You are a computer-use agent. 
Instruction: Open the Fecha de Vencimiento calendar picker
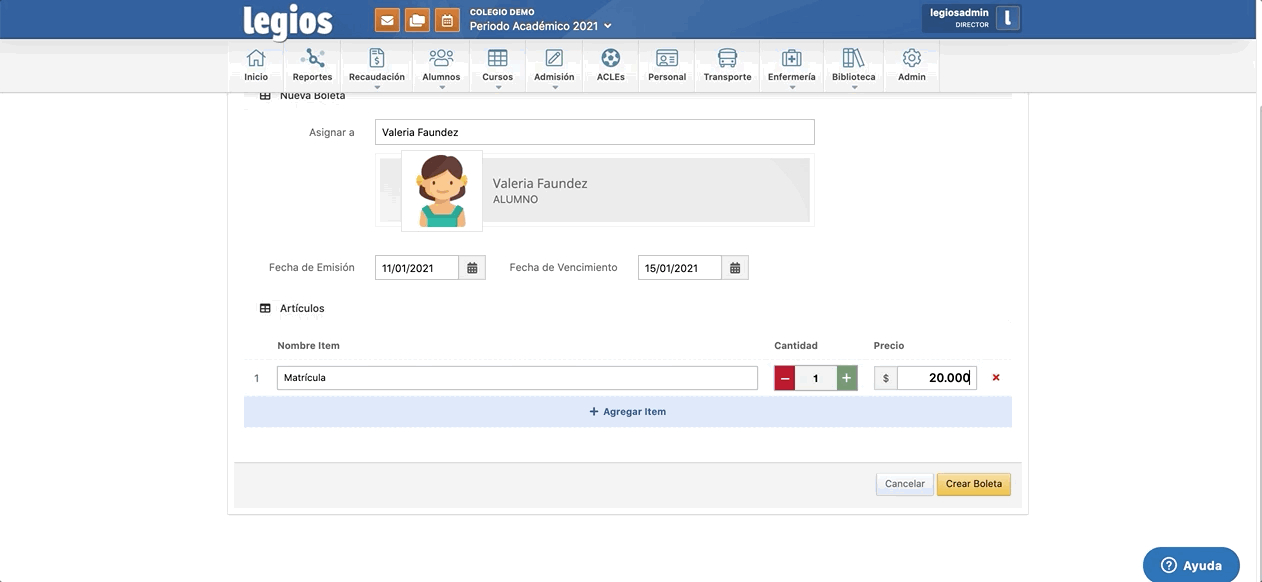(x=735, y=268)
